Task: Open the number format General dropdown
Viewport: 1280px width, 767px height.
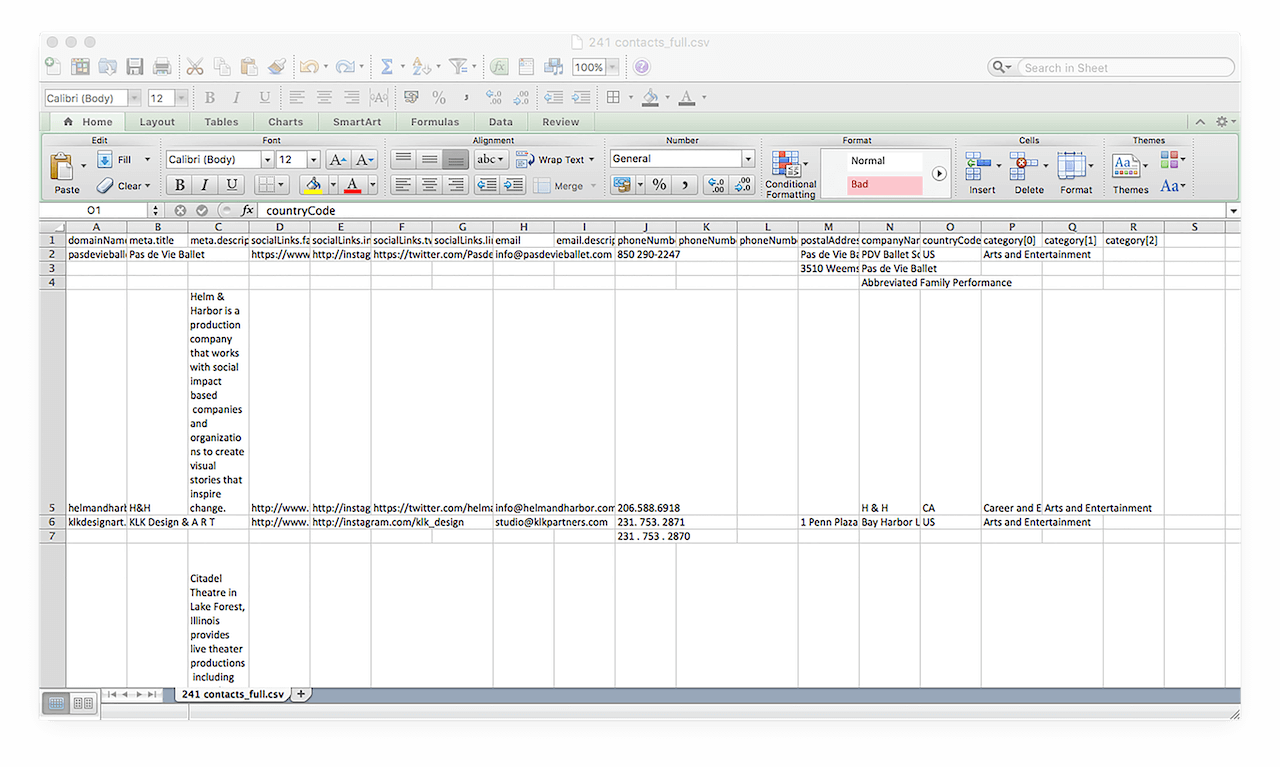Action: 748,159
